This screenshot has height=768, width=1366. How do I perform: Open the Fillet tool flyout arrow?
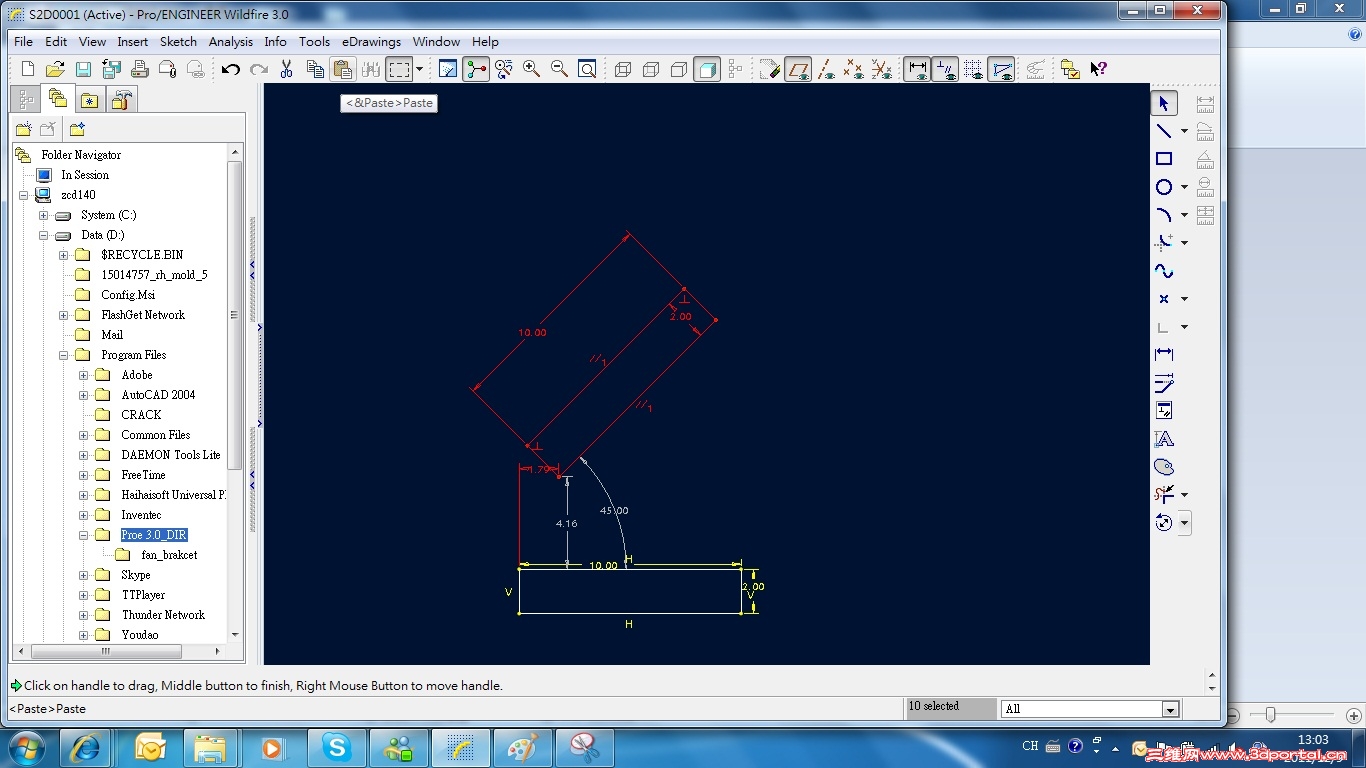(x=1185, y=243)
